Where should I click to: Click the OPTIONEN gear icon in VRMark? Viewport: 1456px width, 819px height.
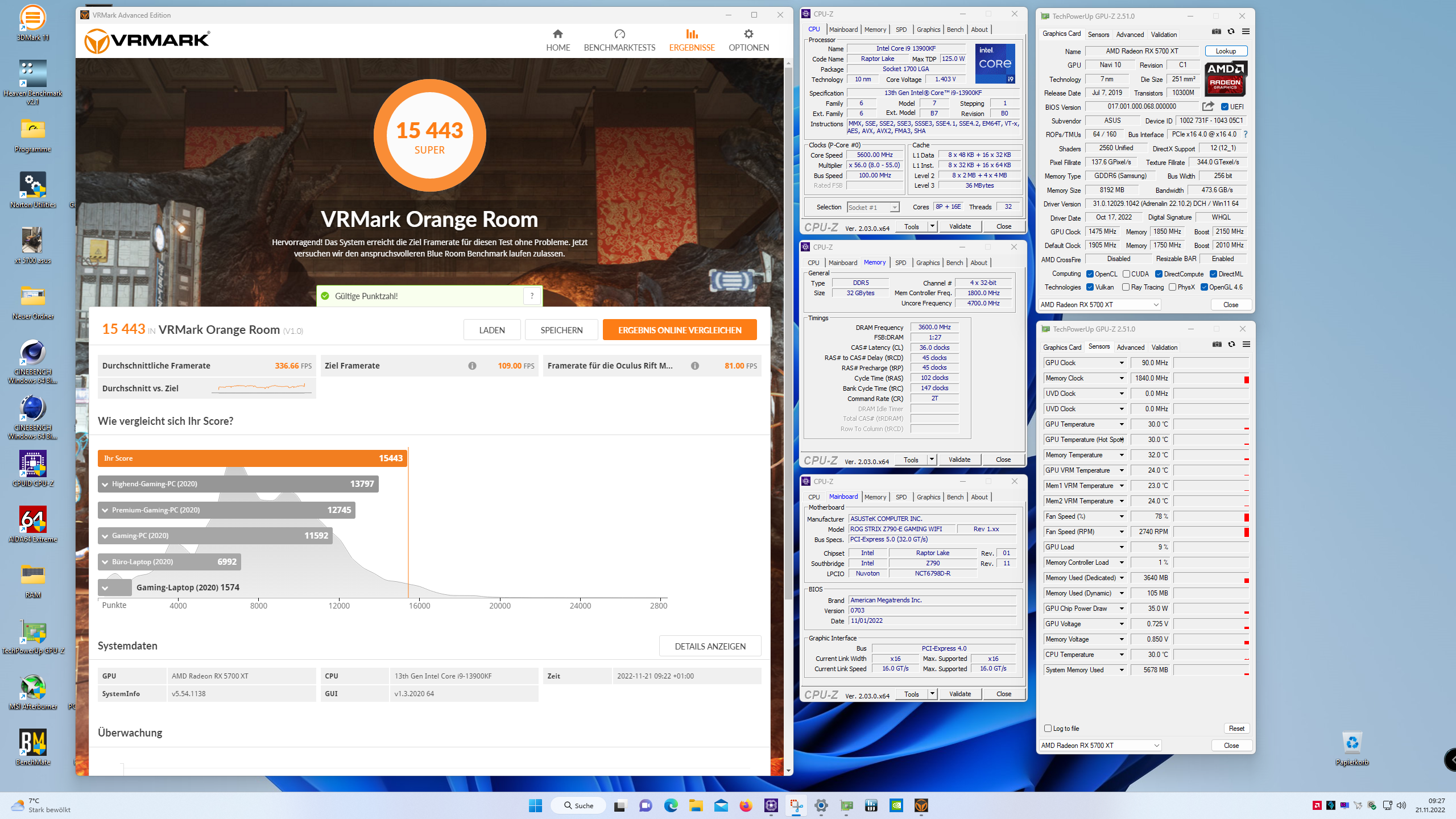pos(748,34)
